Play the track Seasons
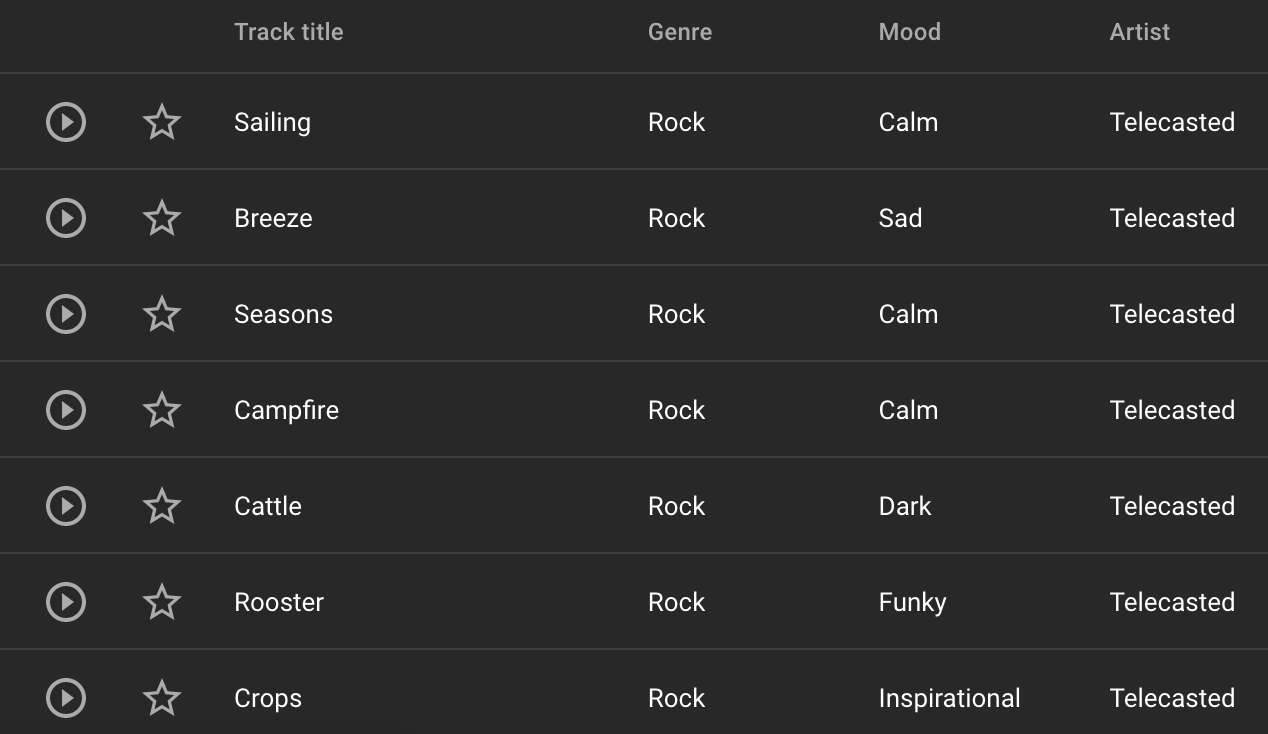Image resolution: width=1268 pixels, height=734 pixels. (65, 313)
